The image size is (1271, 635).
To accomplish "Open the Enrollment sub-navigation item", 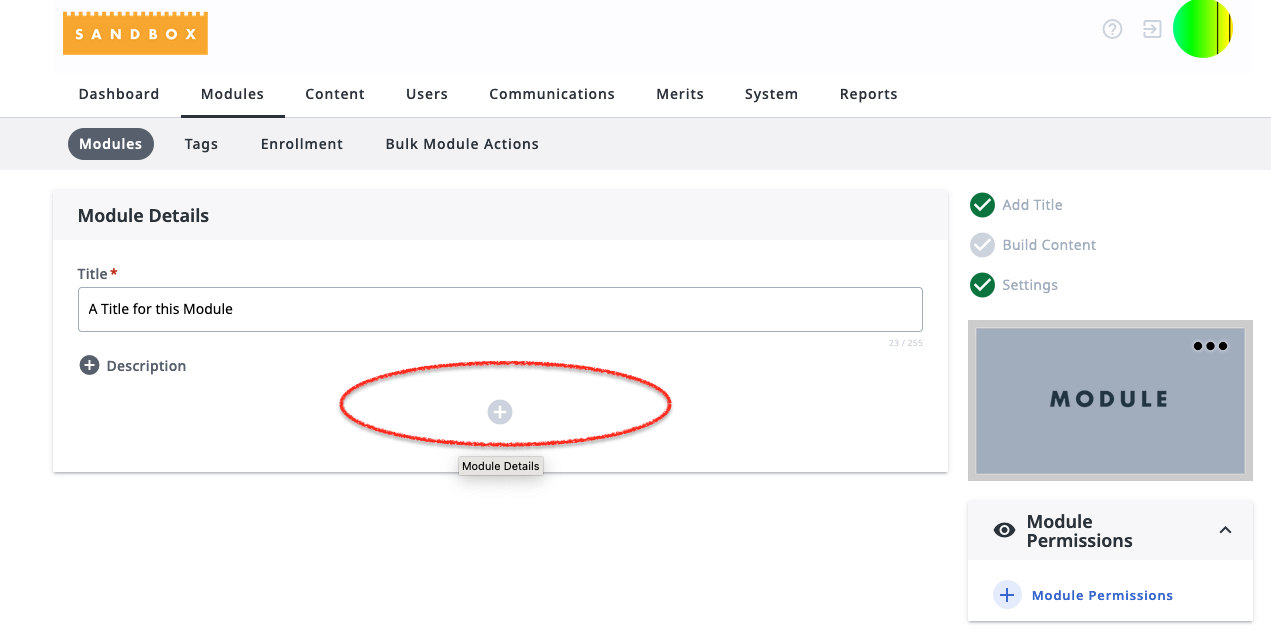I will [302, 144].
